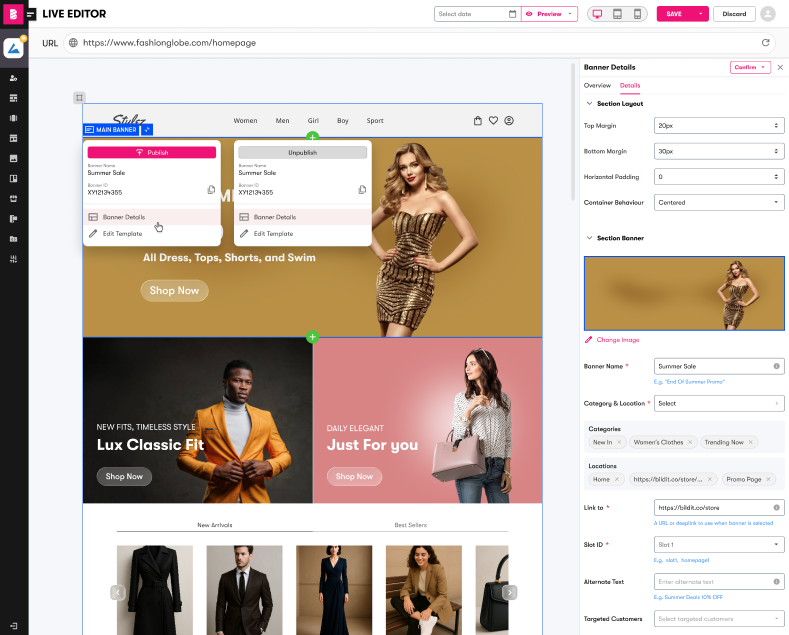Open the Preview dropdown arrow

[x=570, y=14]
